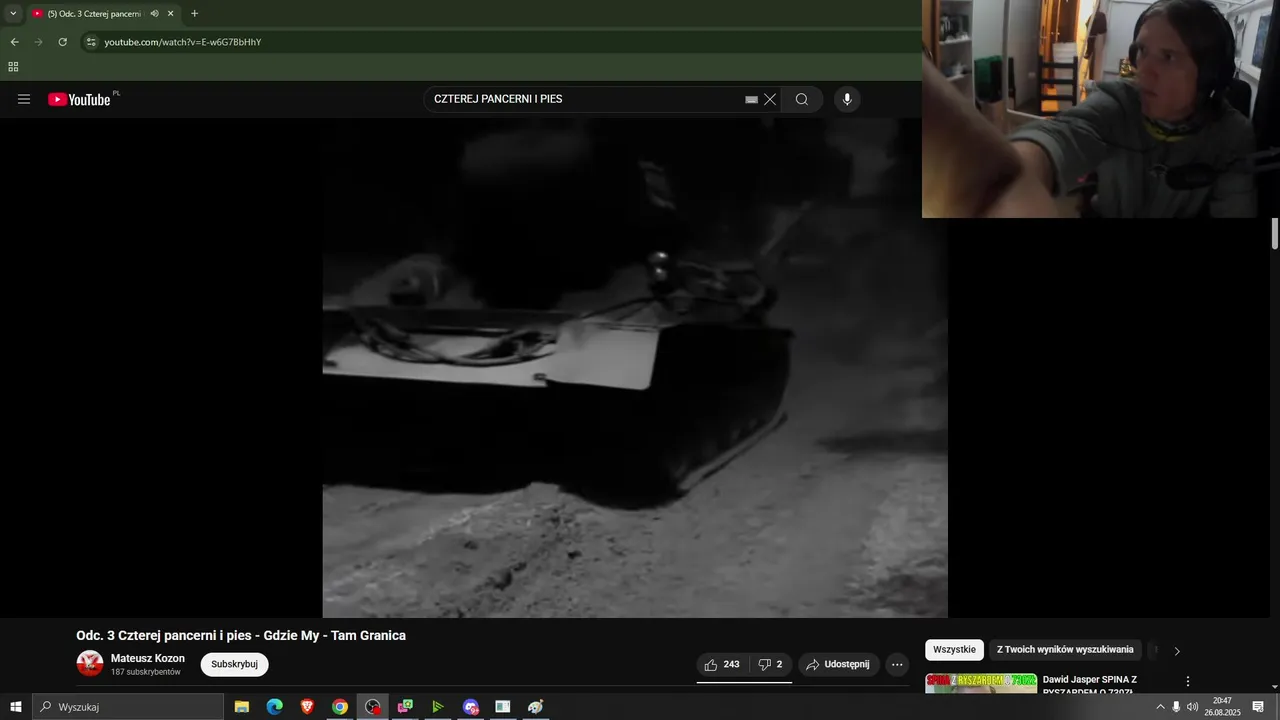The image size is (1280, 720).
Task: Share the video with Udostępnij
Action: pyautogui.click(x=838, y=664)
